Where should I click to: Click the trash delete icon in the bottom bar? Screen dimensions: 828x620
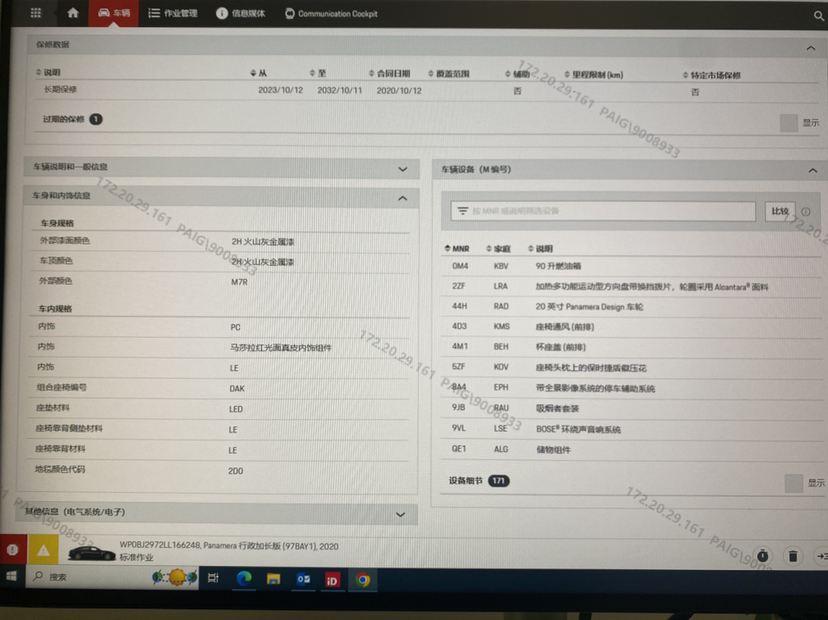click(793, 556)
